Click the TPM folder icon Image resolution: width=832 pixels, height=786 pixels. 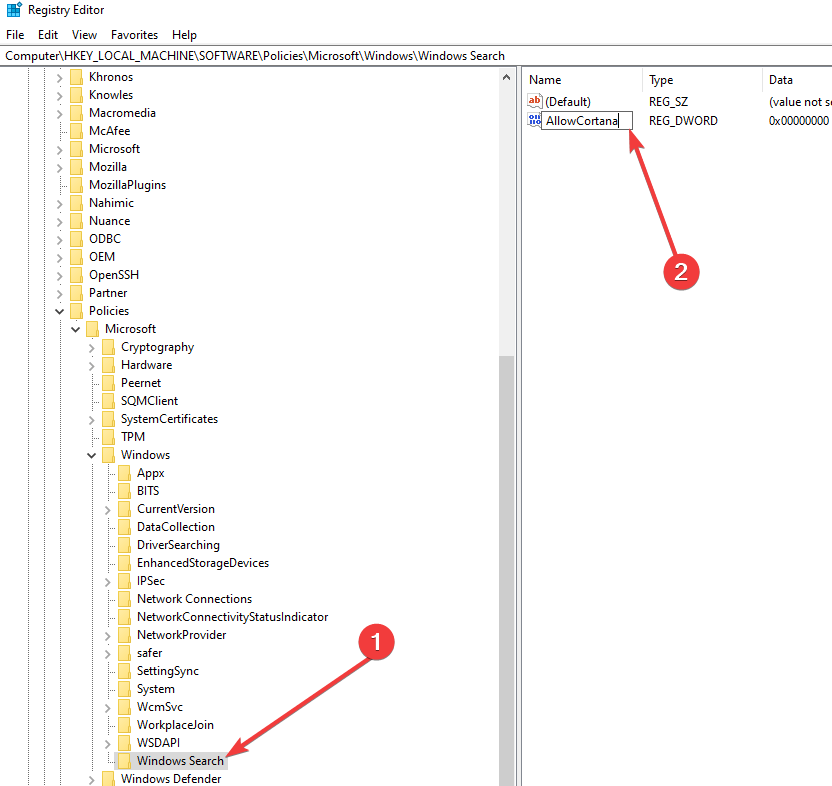coord(109,437)
